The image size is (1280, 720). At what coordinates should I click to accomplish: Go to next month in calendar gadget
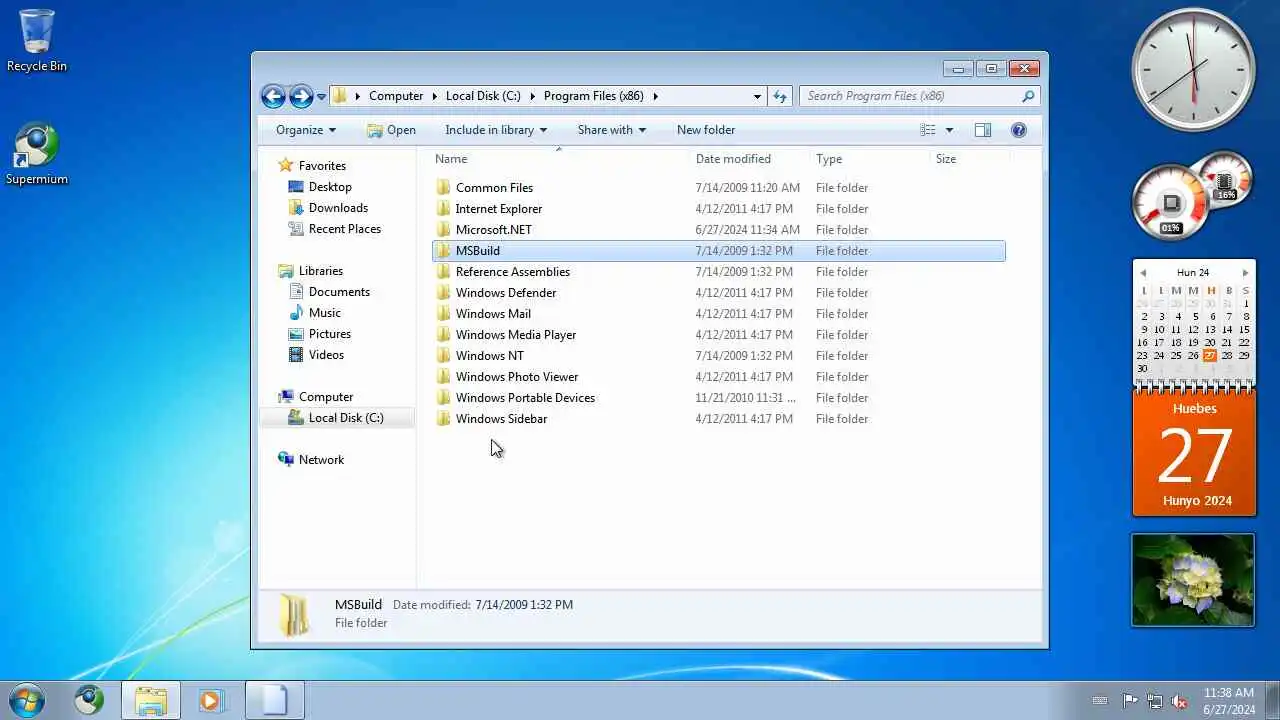coord(1245,272)
